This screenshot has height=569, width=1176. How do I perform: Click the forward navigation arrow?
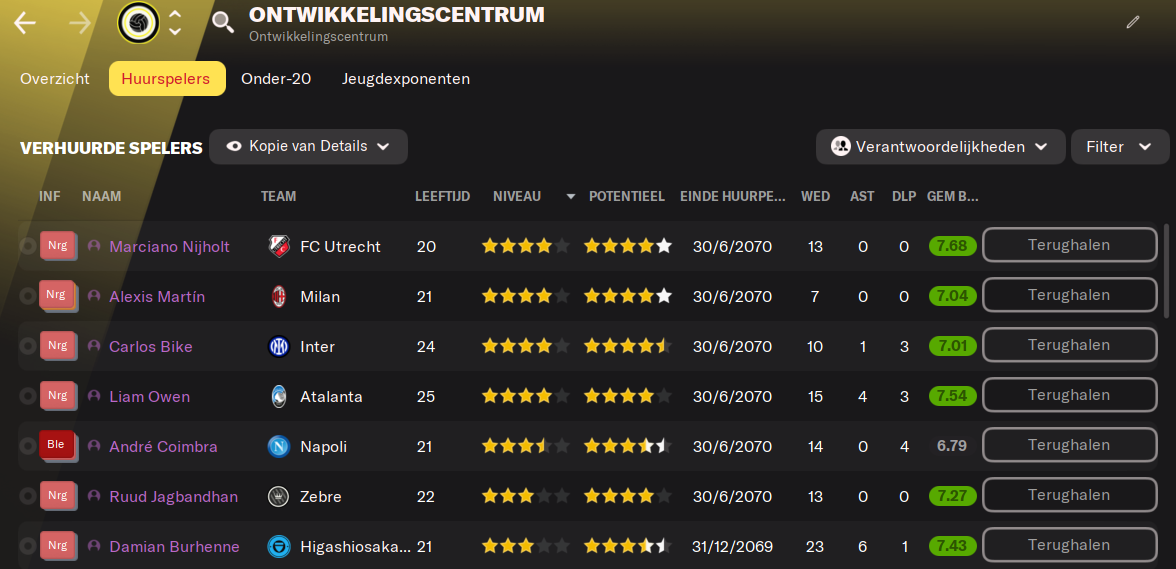[x=82, y=23]
